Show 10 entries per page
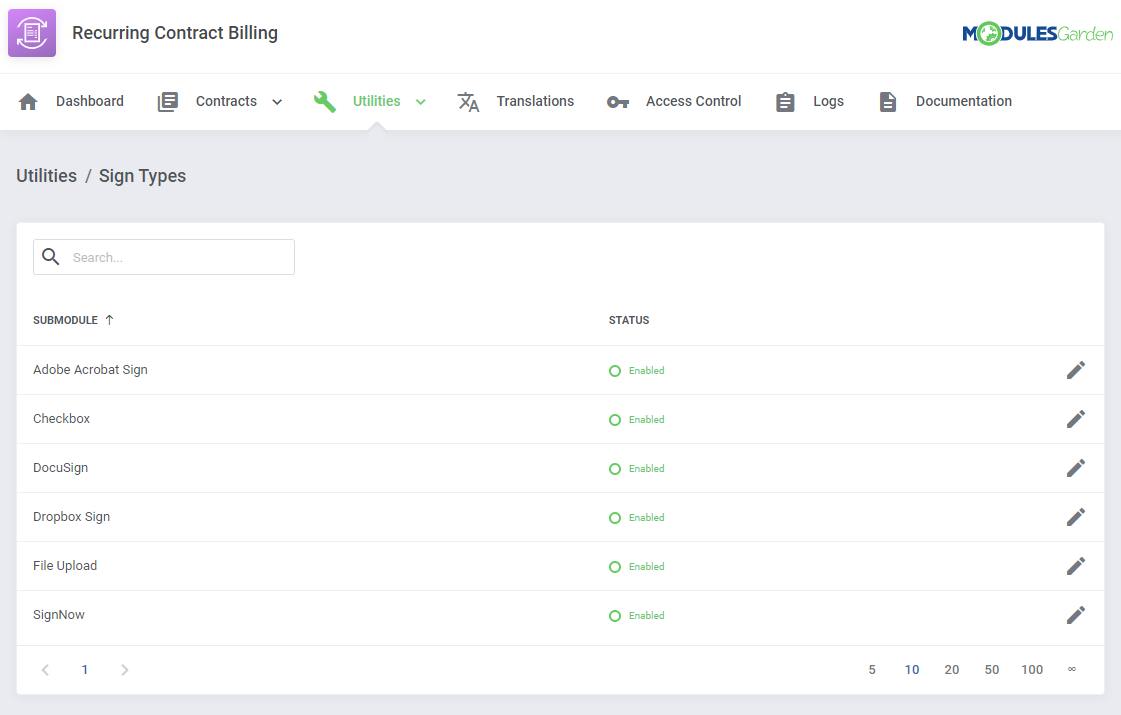Viewport: 1121px width, 715px height. (912, 670)
